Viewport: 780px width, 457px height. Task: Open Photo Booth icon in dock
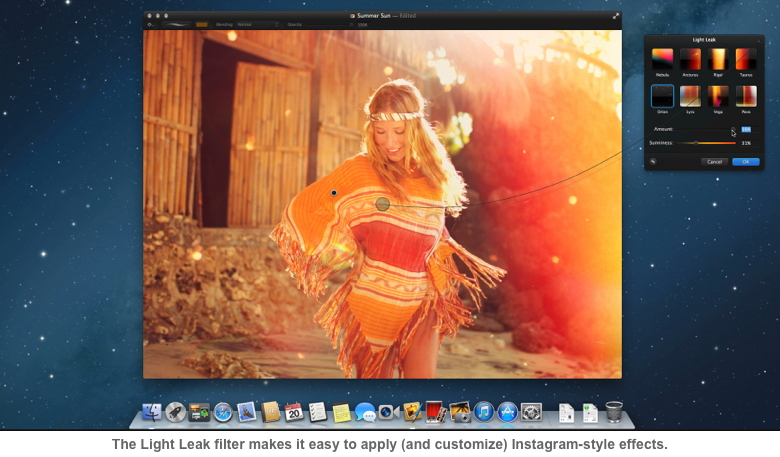[x=436, y=412]
